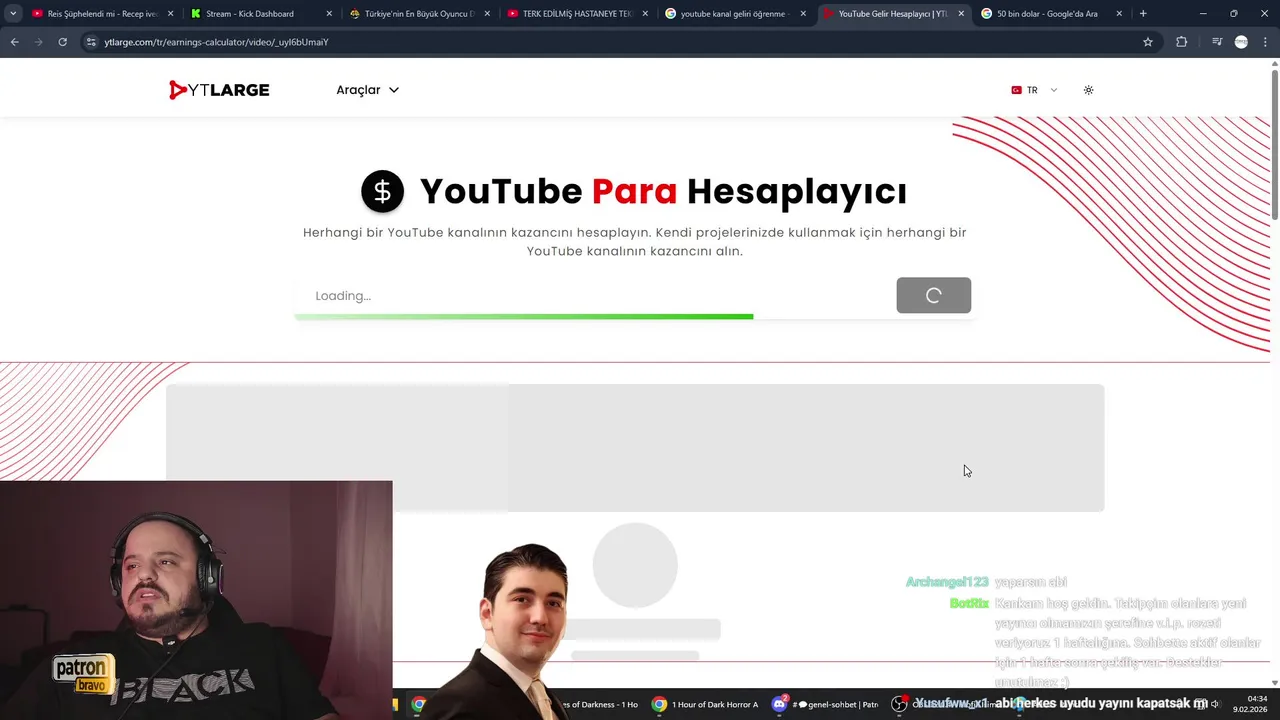Click the gray placeholder profile circle
Screen dimensions: 1280x720
tap(635, 565)
